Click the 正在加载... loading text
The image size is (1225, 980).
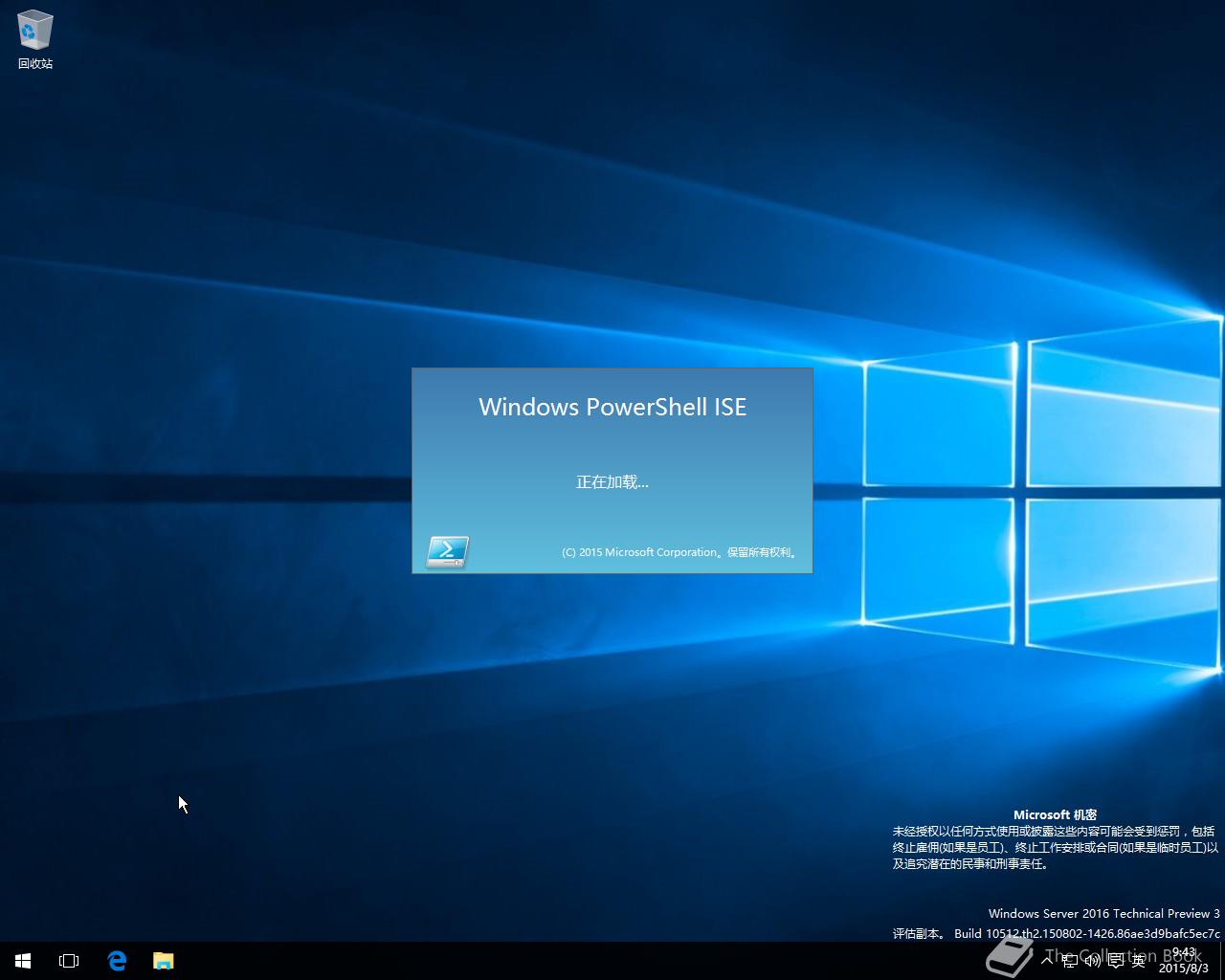(612, 481)
